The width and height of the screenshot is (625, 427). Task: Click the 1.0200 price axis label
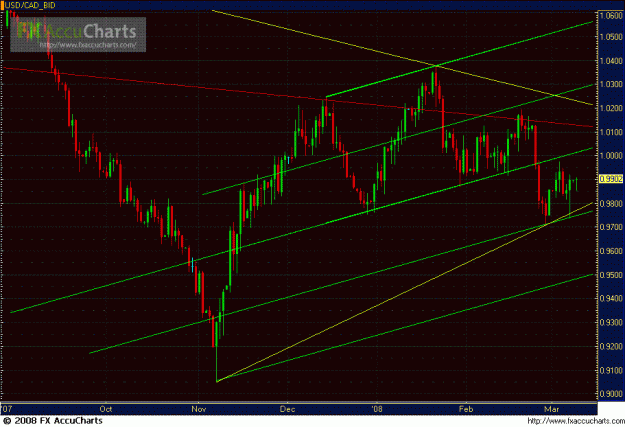tap(611, 108)
